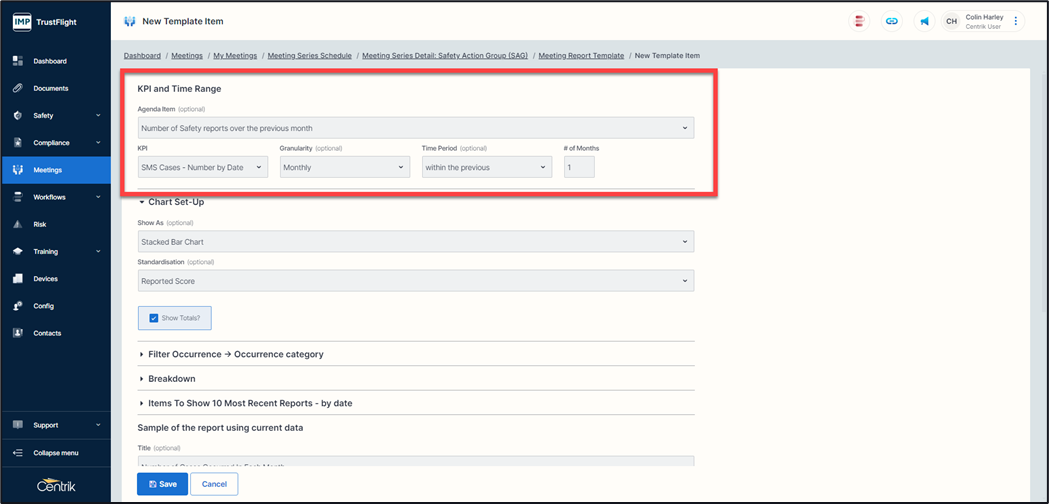The height and width of the screenshot is (504, 1049).
Task: Toggle the Show Totals checkbox
Action: click(x=154, y=318)
